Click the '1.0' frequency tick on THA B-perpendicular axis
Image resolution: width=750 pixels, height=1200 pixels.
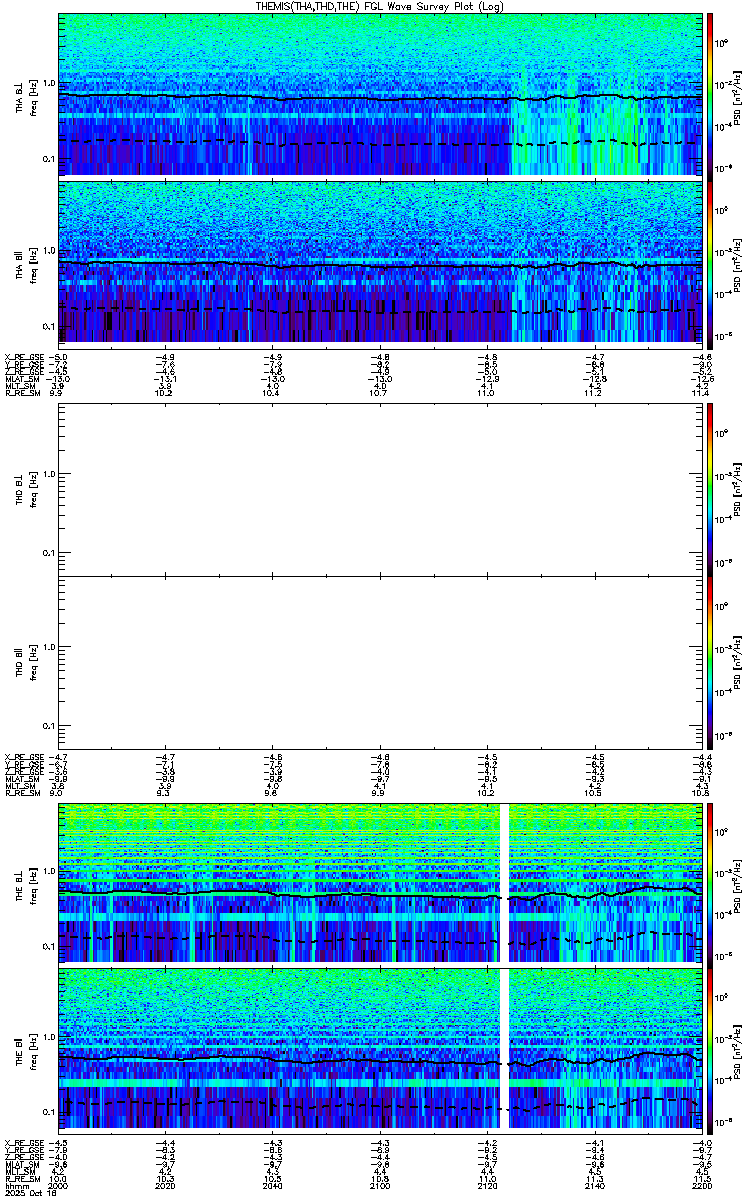[x=48, y=84]
